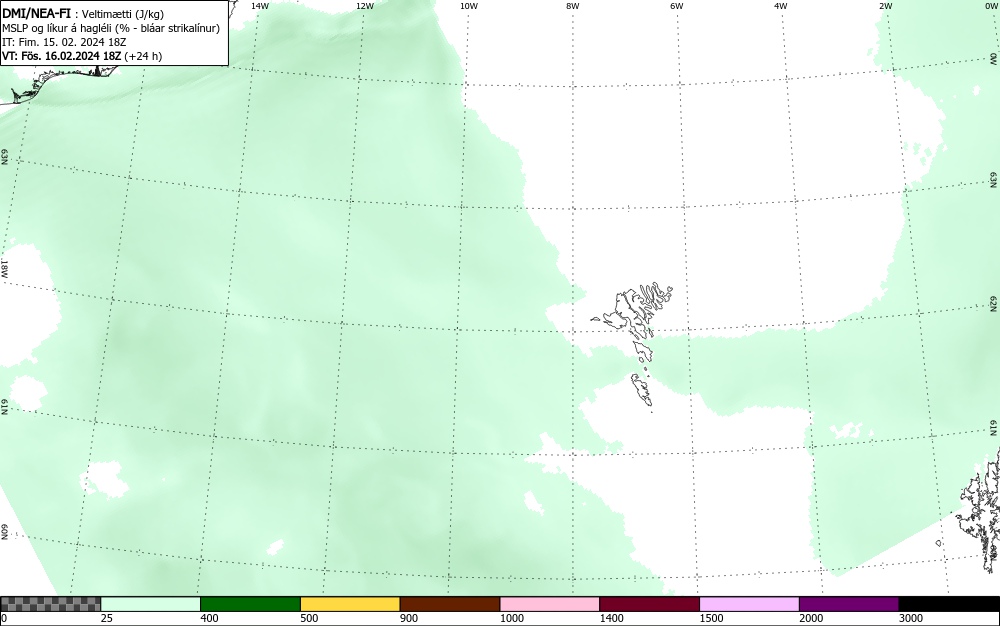Viewport: 1000px width, 626px height.
Task: Click the maroon 1400-1500 legend swatch
Action: (x=649, y=604)
